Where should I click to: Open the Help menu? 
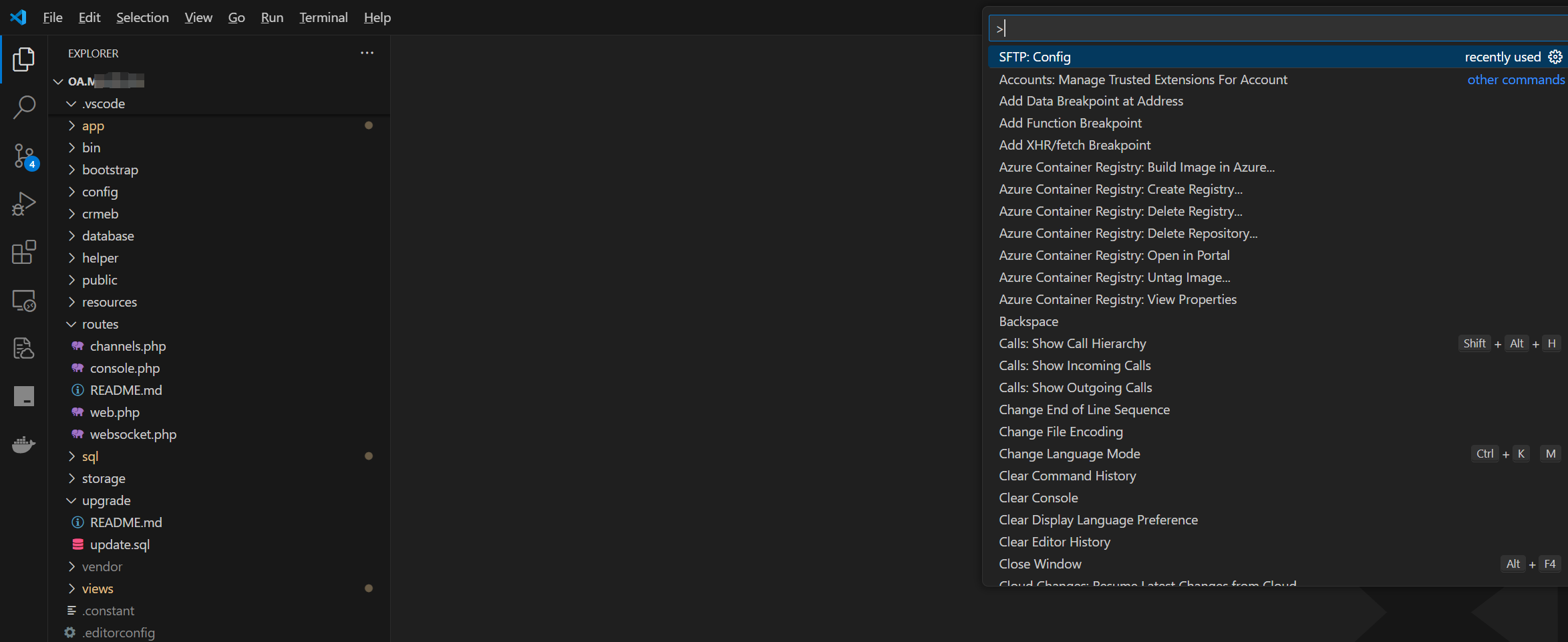[377, 17]
